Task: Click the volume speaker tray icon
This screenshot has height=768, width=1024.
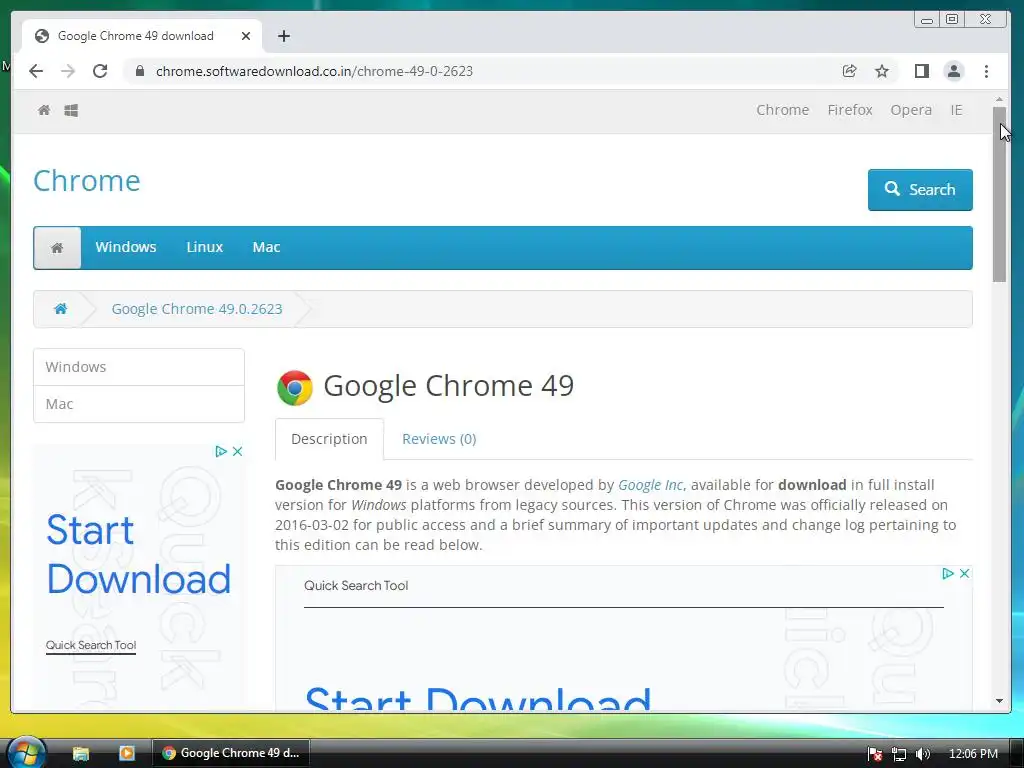Action: coord(923,754)
